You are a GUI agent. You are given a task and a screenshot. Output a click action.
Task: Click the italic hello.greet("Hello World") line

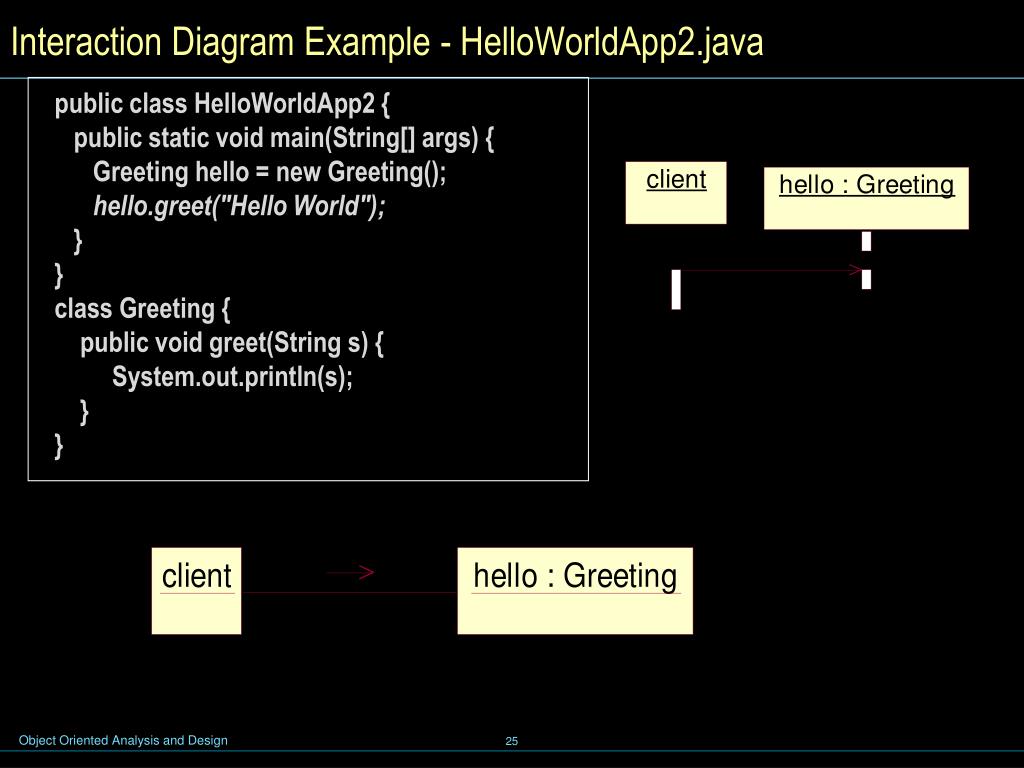point(239,206)
